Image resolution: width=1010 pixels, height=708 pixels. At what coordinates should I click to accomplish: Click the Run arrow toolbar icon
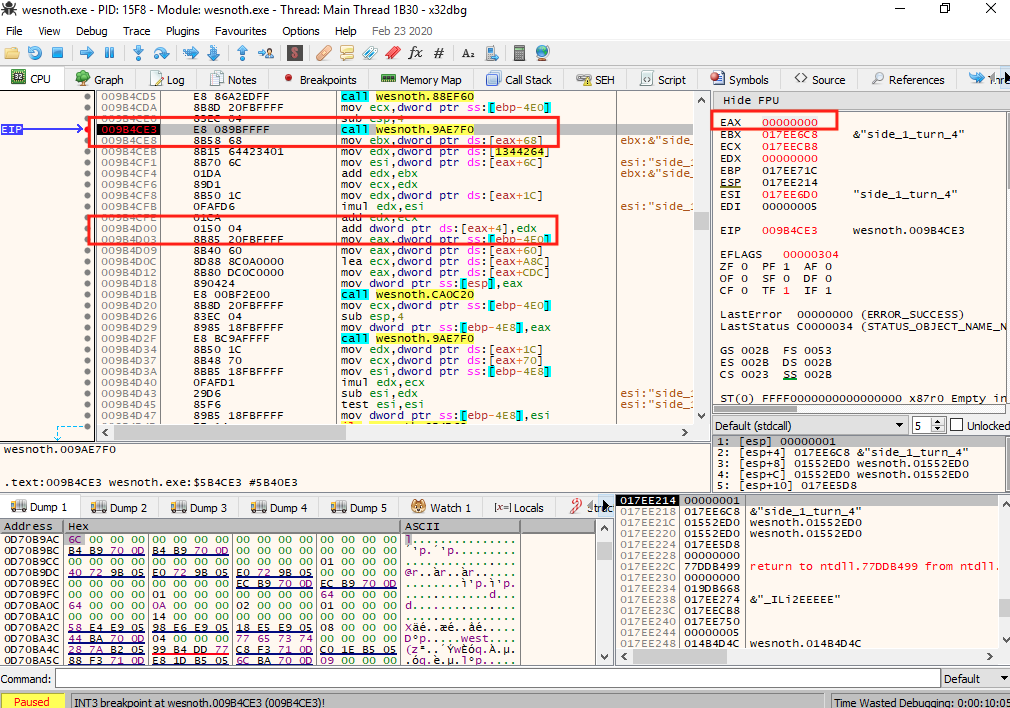coord(86,53)
